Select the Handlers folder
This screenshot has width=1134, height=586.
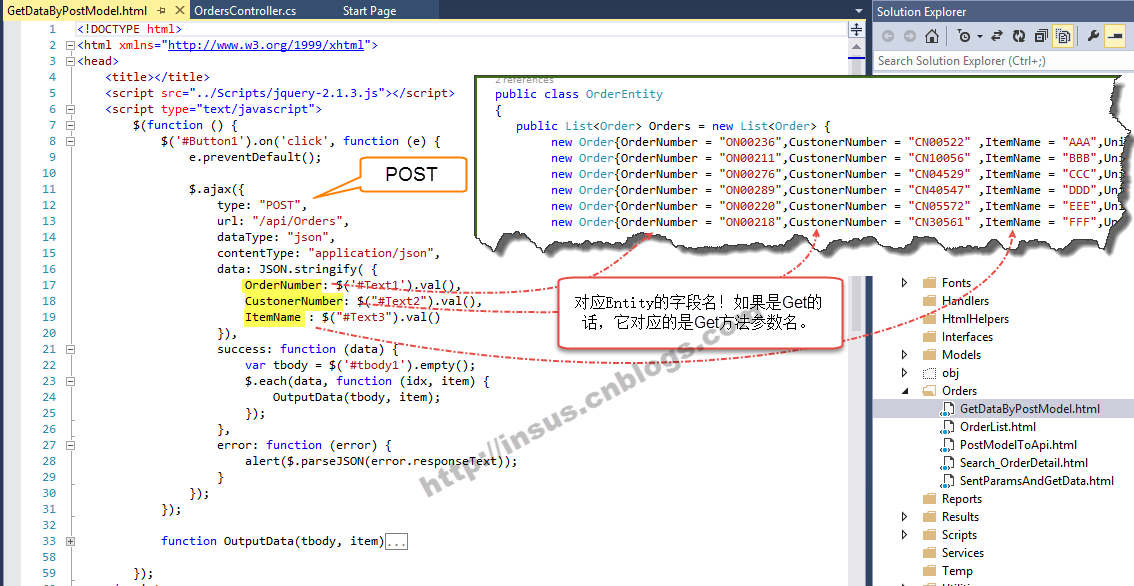click(x=965, y=301)
